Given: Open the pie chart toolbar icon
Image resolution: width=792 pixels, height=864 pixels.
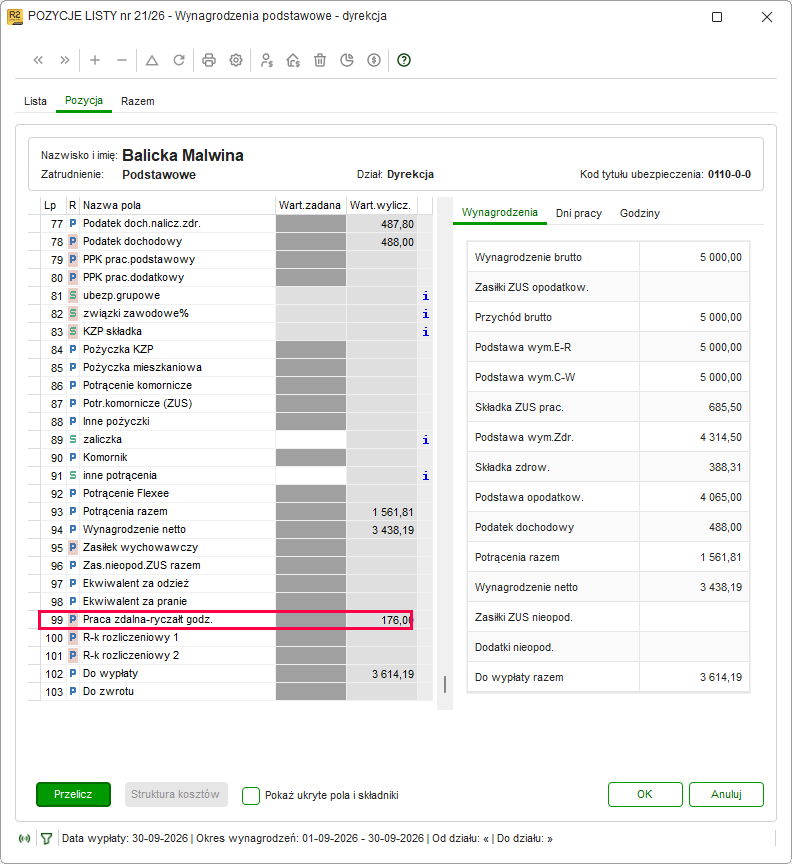Looking at the screenshot, I should click(x=347, y=60).
